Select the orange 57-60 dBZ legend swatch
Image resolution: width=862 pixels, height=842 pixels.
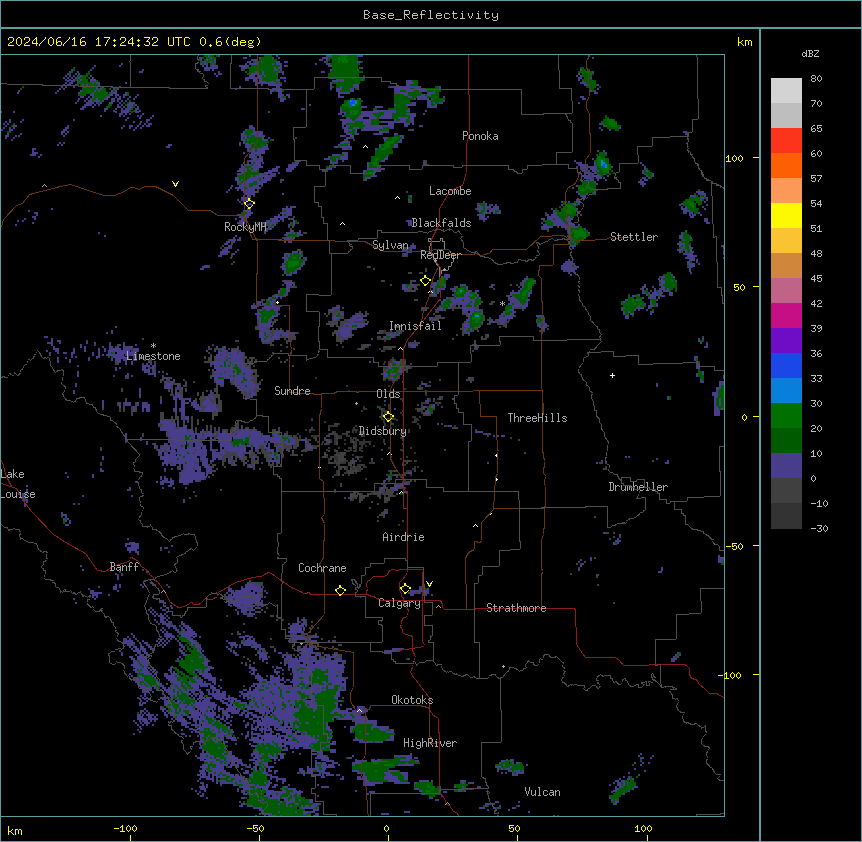(x=786, y=165)
